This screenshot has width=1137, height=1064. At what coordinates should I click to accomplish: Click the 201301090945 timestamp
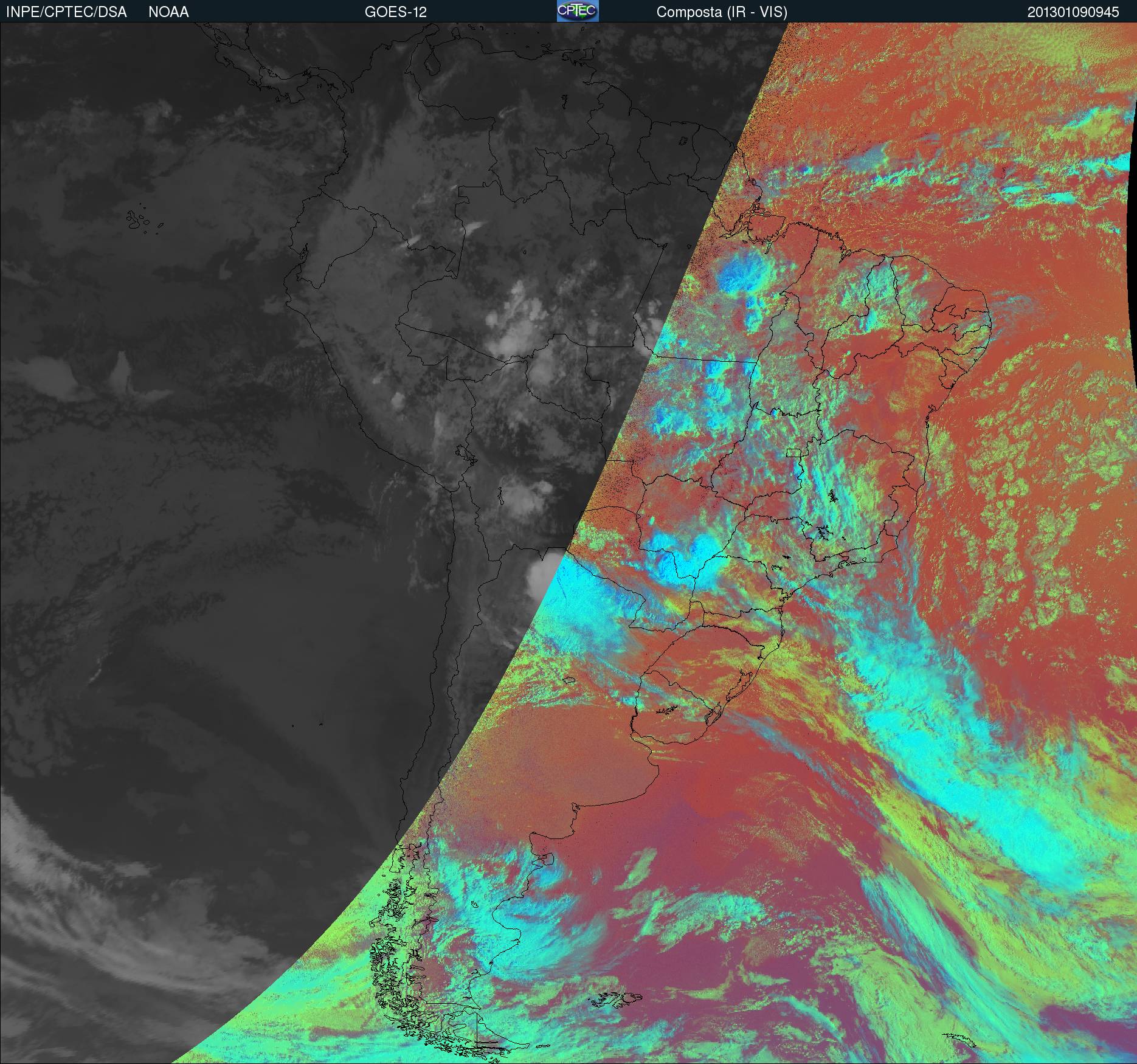(x=1073, y=12)
